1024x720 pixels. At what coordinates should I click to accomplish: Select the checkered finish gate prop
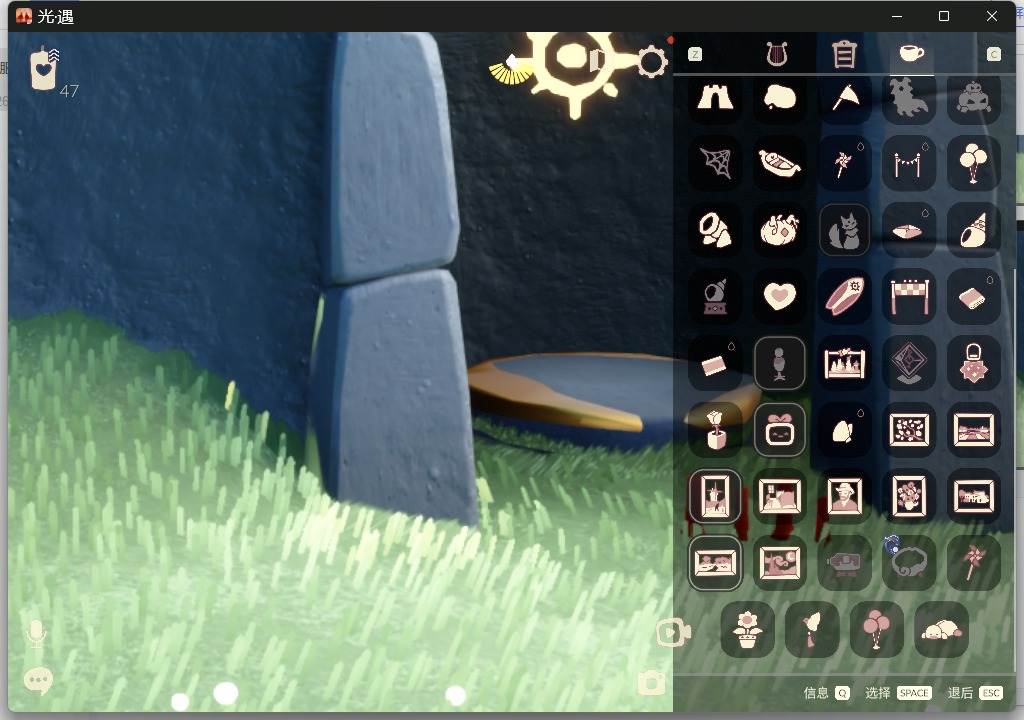coord(909,297)
